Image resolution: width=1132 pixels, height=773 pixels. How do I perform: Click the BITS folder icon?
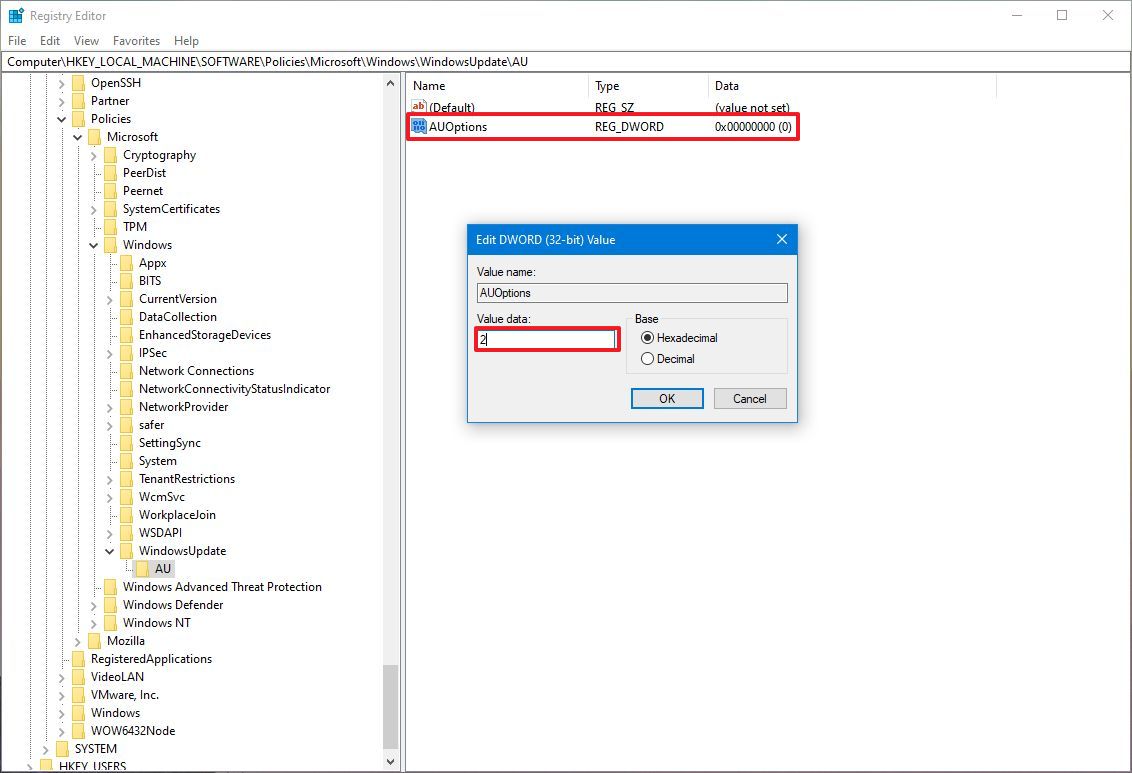tap(126, 281)
